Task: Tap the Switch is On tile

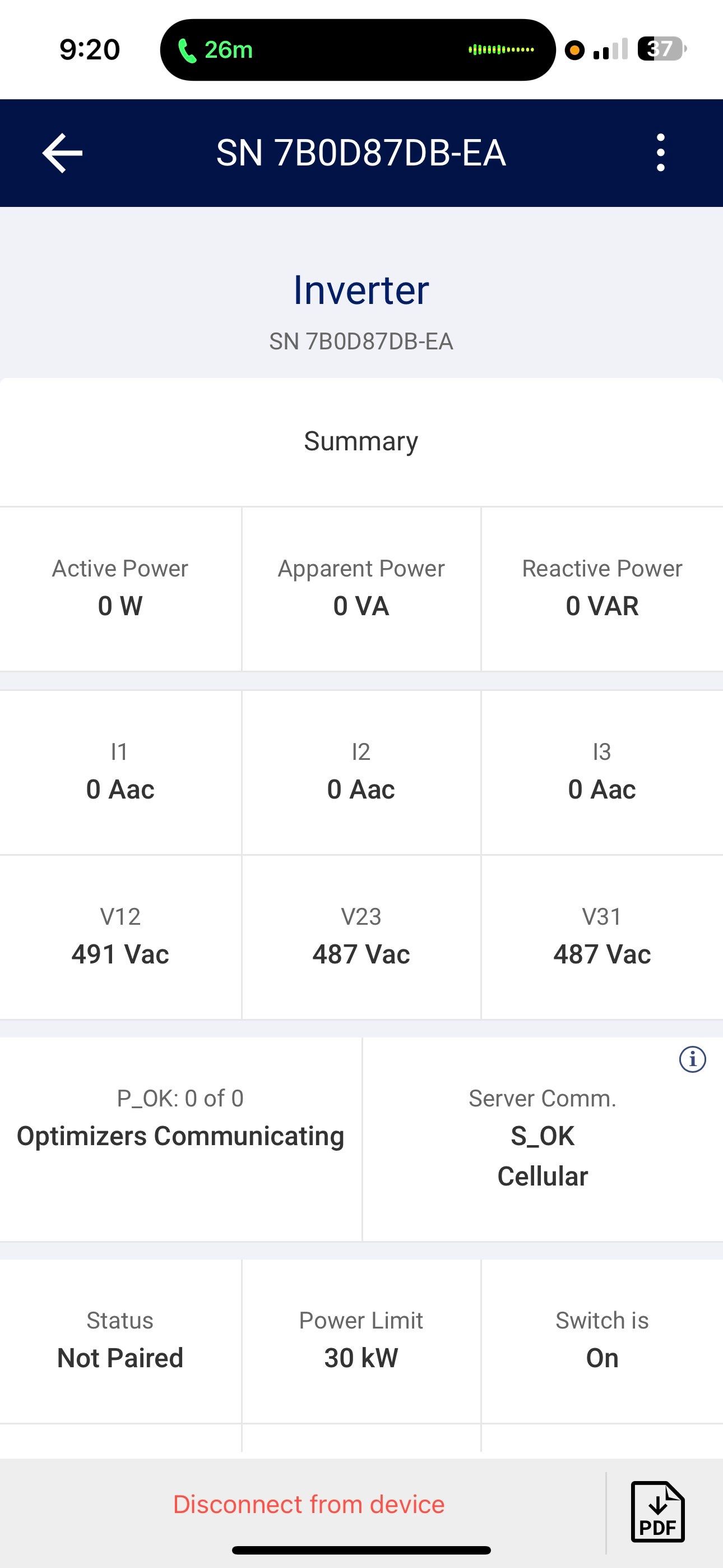Action: [602, 1340]
